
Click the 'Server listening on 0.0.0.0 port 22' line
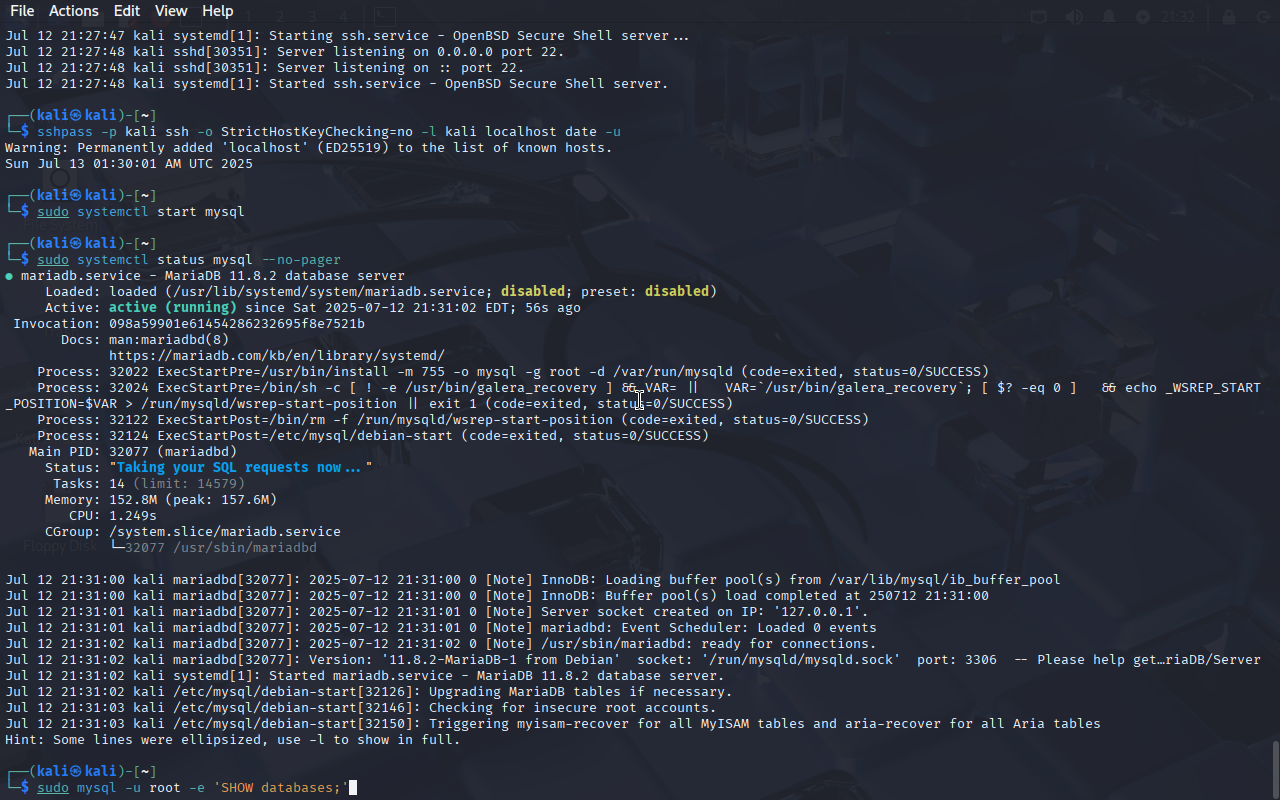coord(285,52)
